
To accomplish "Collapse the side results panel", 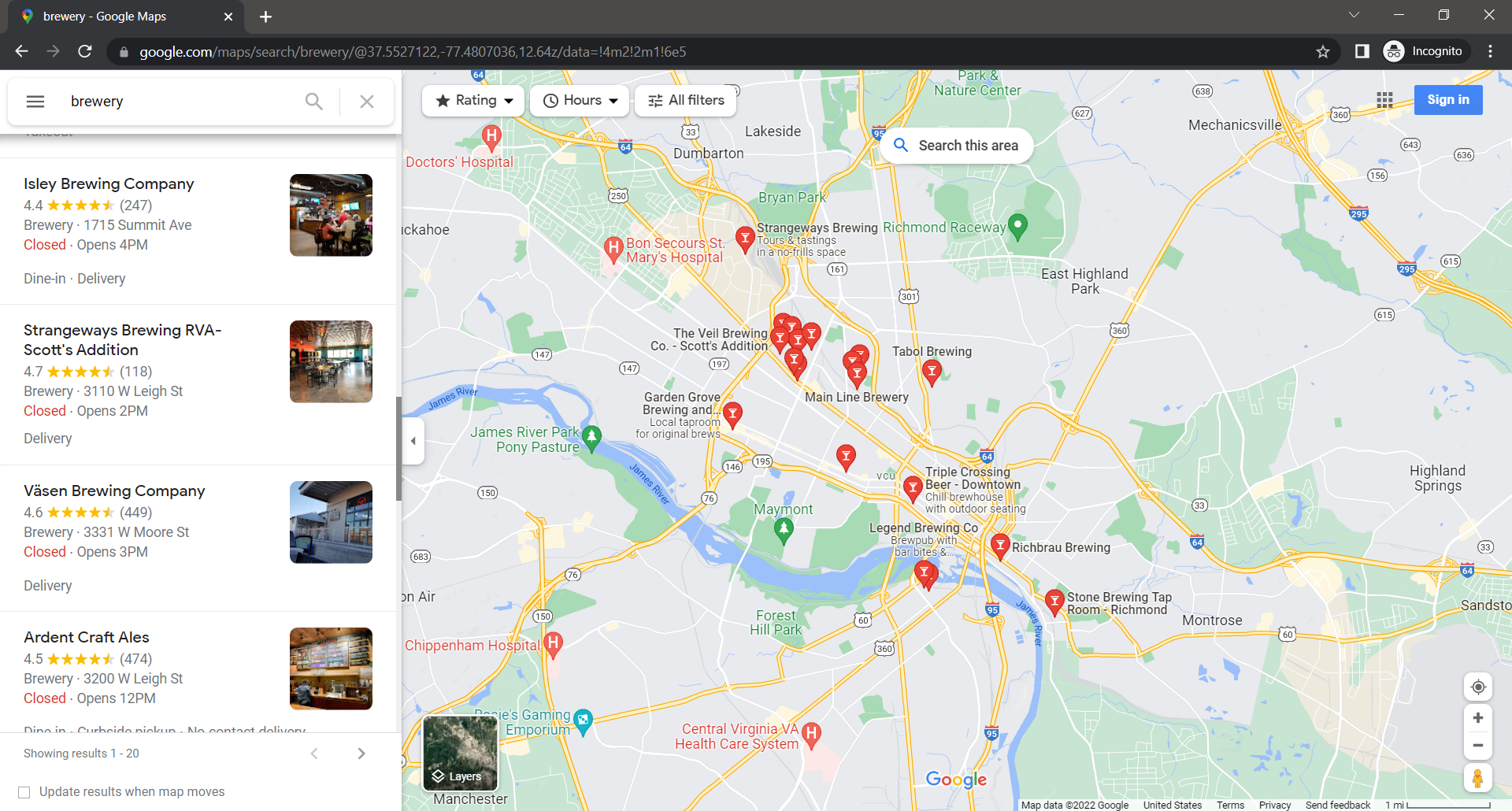I will [413, 441].
